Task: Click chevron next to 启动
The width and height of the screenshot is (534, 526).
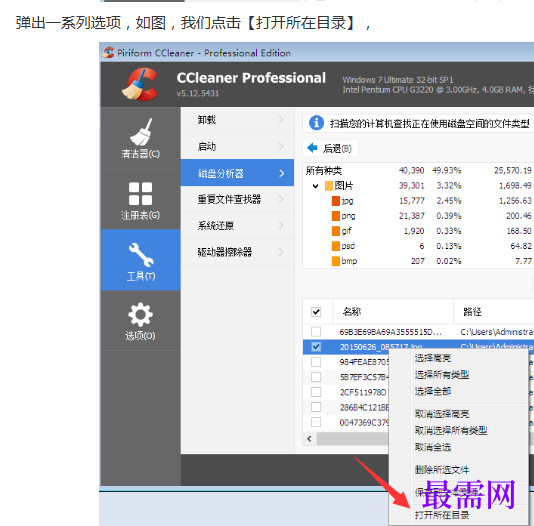Action: pyautogui.click(x=281, y=146)
